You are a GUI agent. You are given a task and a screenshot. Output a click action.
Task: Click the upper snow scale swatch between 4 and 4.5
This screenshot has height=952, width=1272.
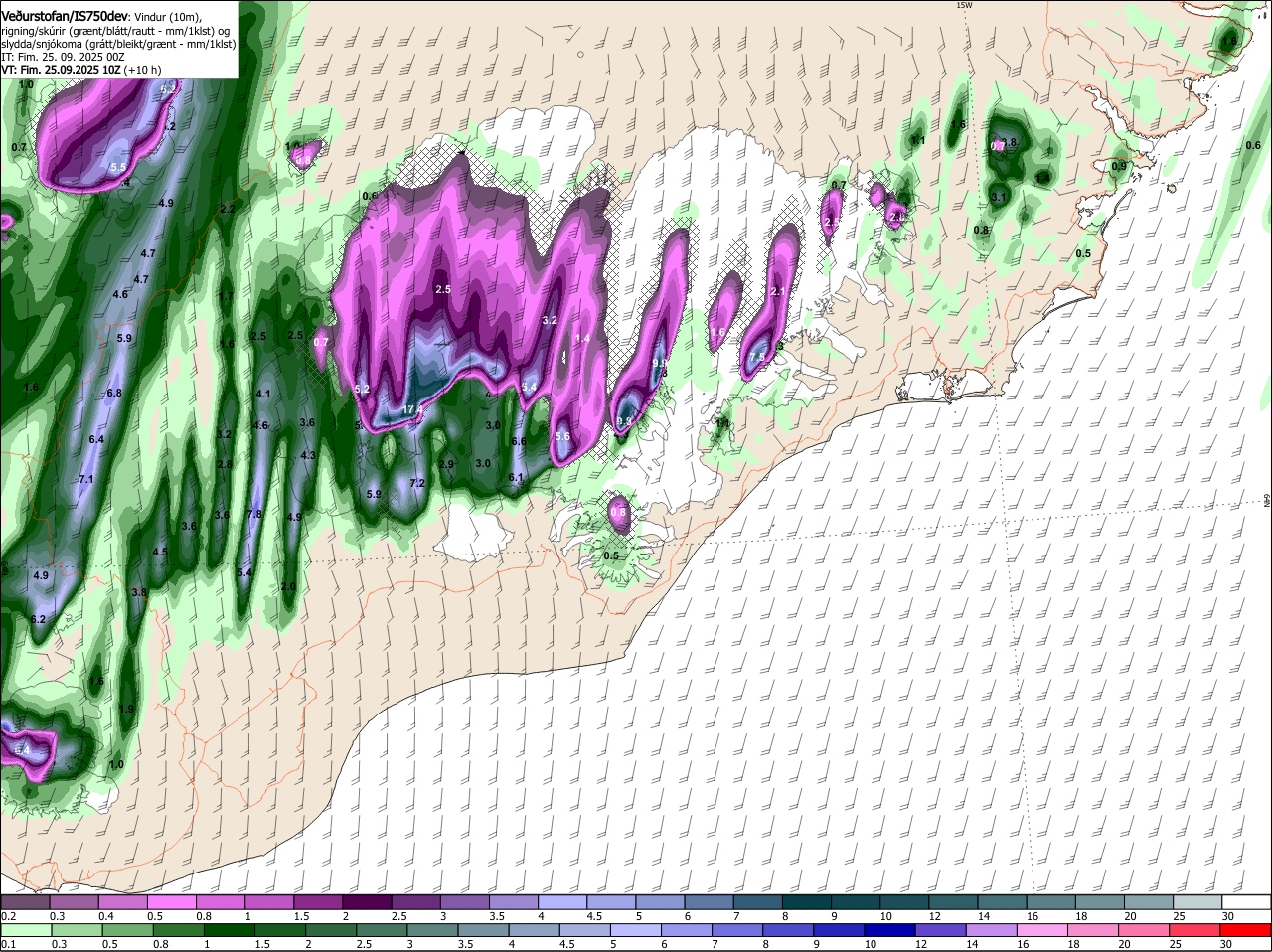(561, 902)
